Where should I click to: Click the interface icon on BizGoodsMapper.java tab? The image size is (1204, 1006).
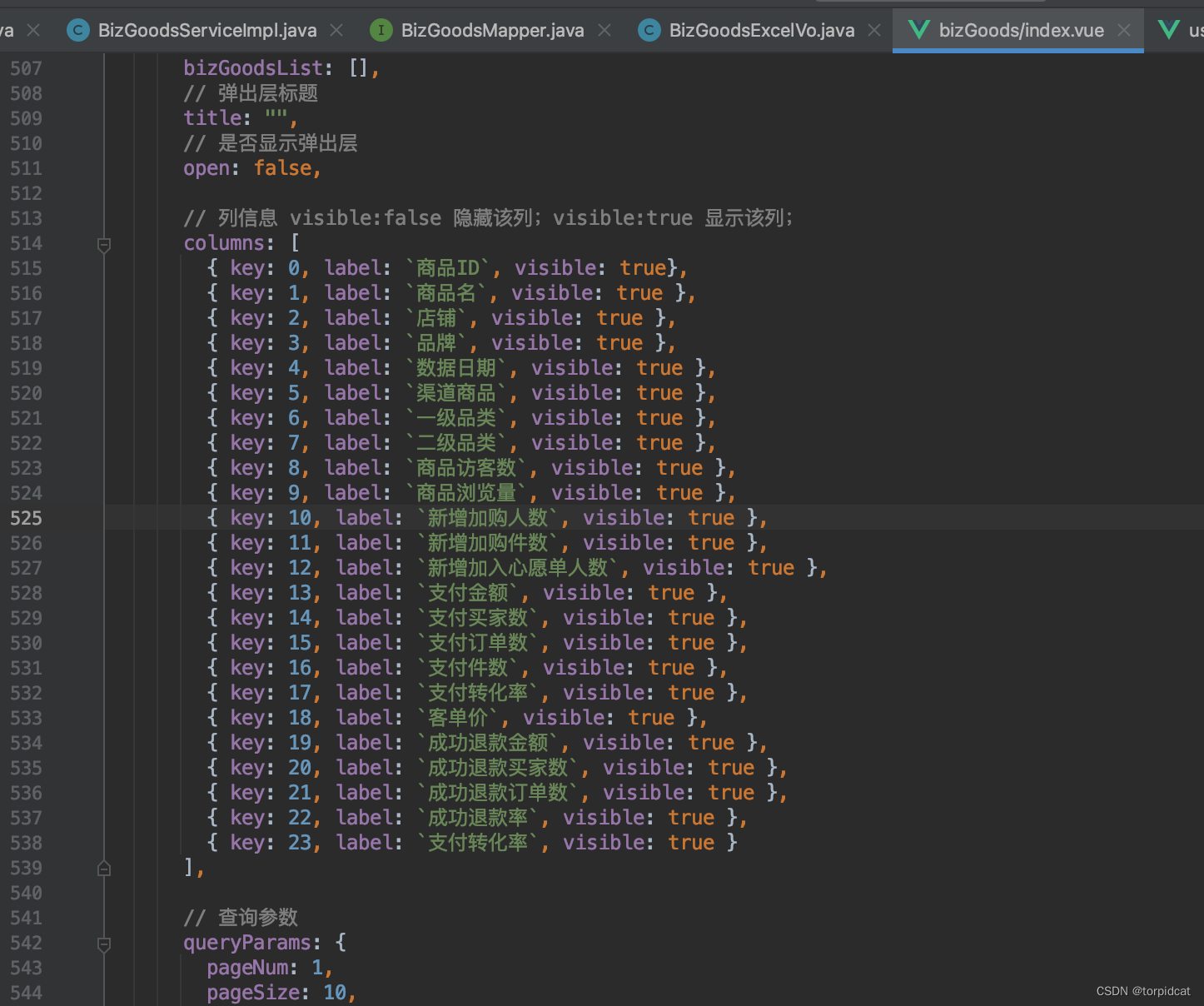coord(381,30)
